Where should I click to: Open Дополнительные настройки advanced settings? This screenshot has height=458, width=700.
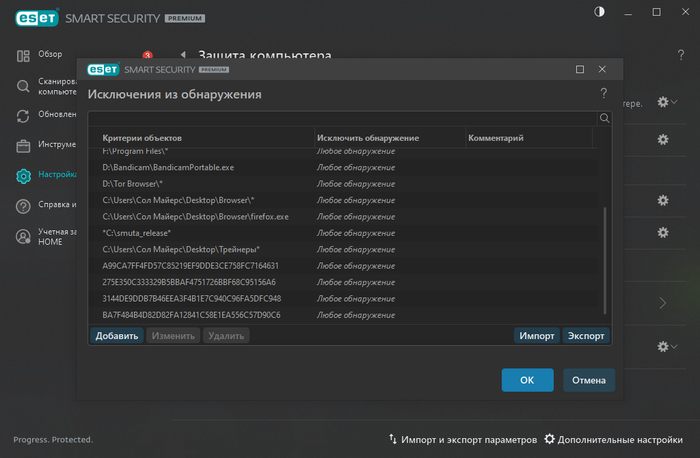coord(614,440)
